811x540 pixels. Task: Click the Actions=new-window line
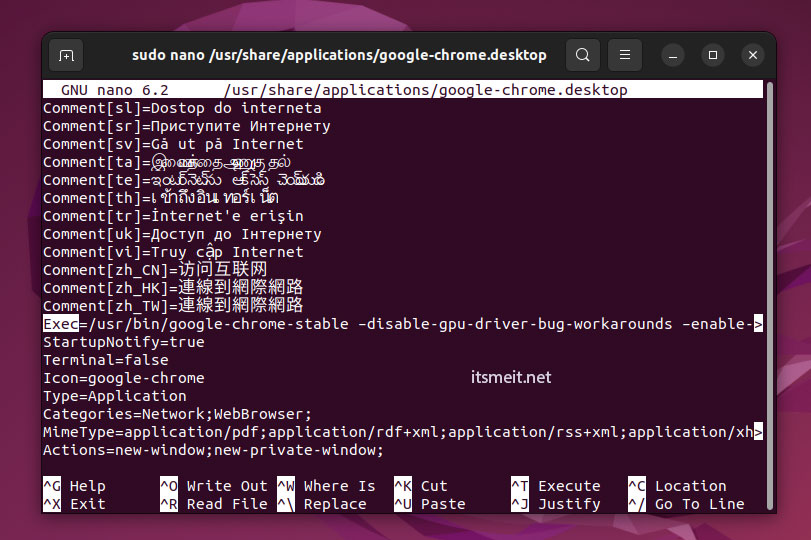coord(212,450)
